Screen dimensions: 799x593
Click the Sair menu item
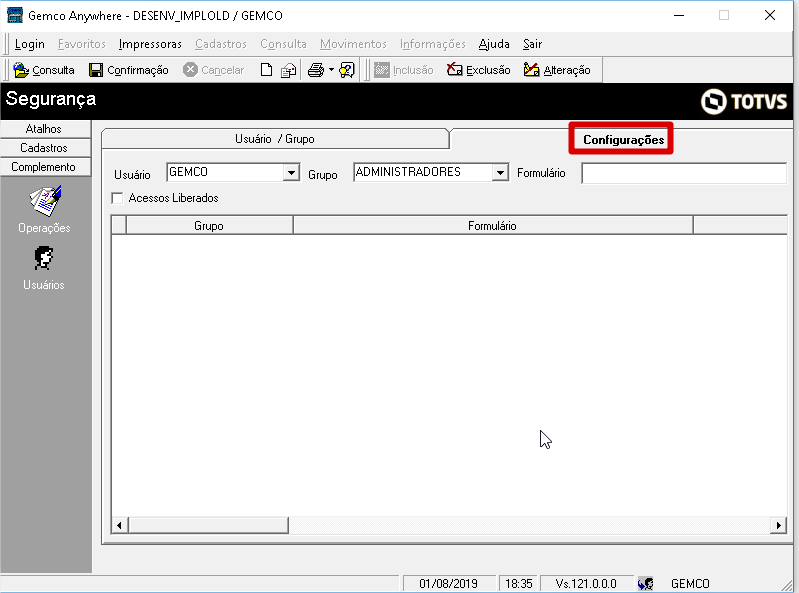pos(532,44)
